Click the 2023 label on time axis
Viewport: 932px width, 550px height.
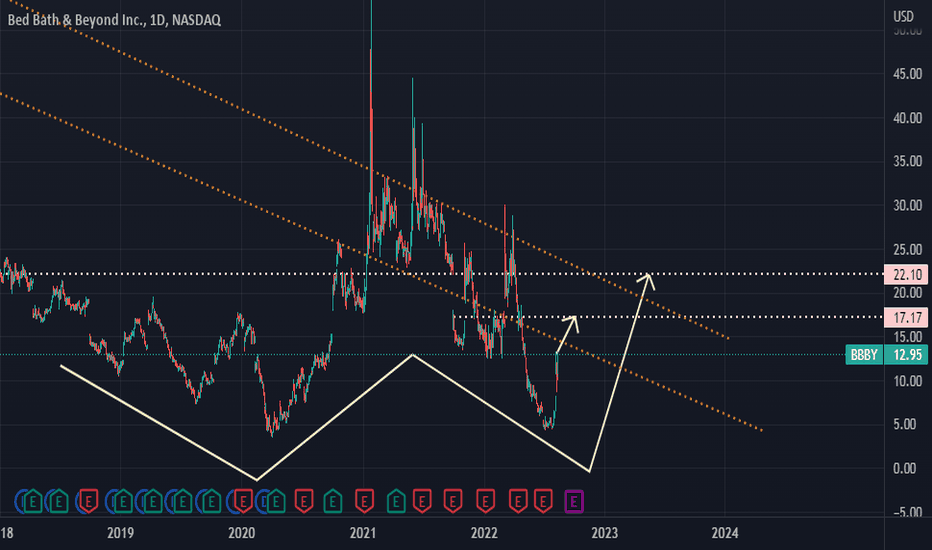click(604, 533)
